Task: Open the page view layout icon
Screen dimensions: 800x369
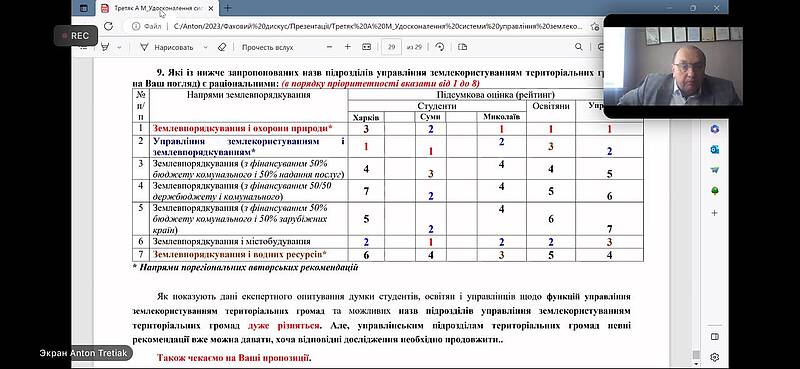Action: (462, 47)
